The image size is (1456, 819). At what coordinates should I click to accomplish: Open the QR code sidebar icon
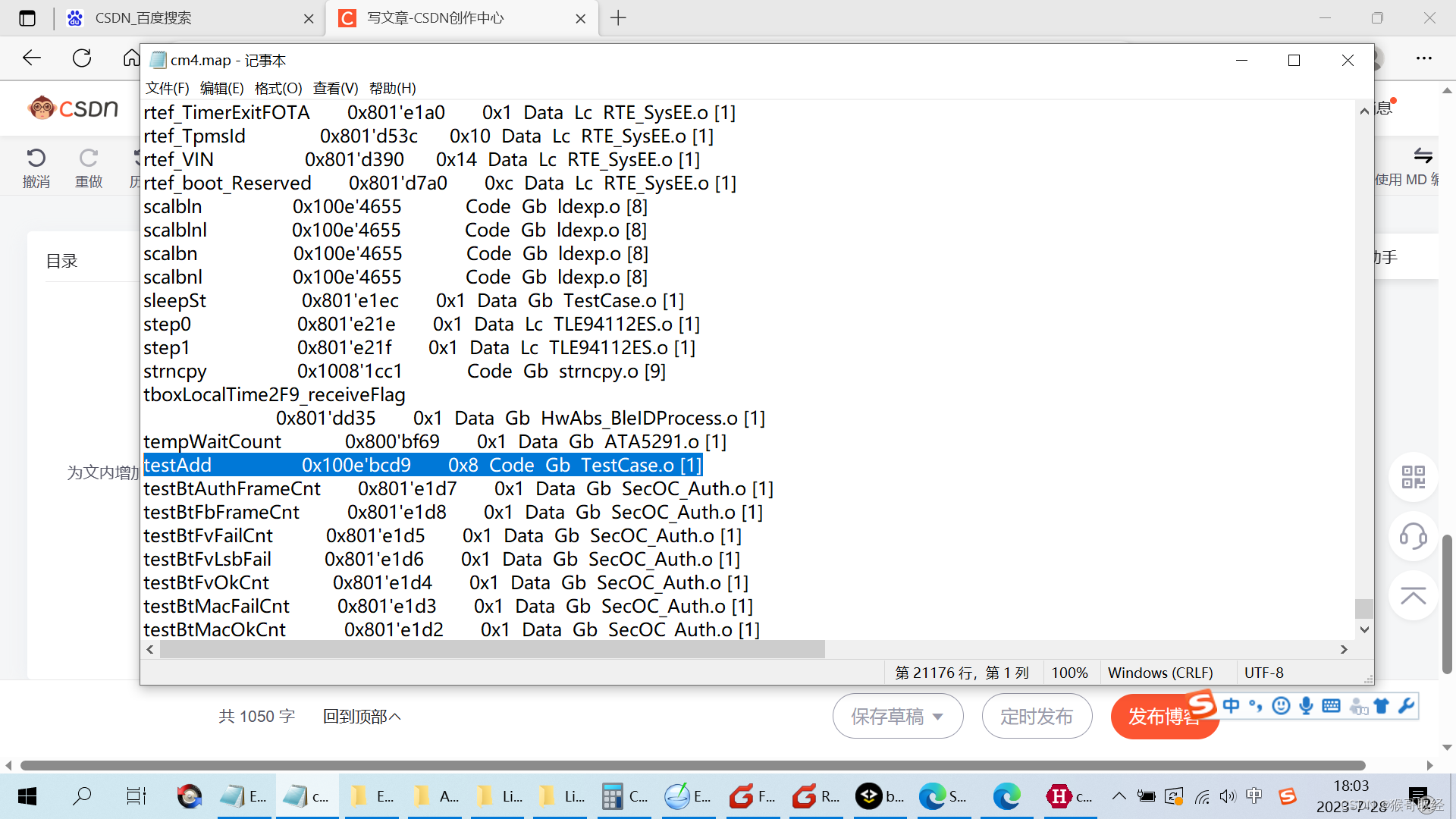point(1413,477)
